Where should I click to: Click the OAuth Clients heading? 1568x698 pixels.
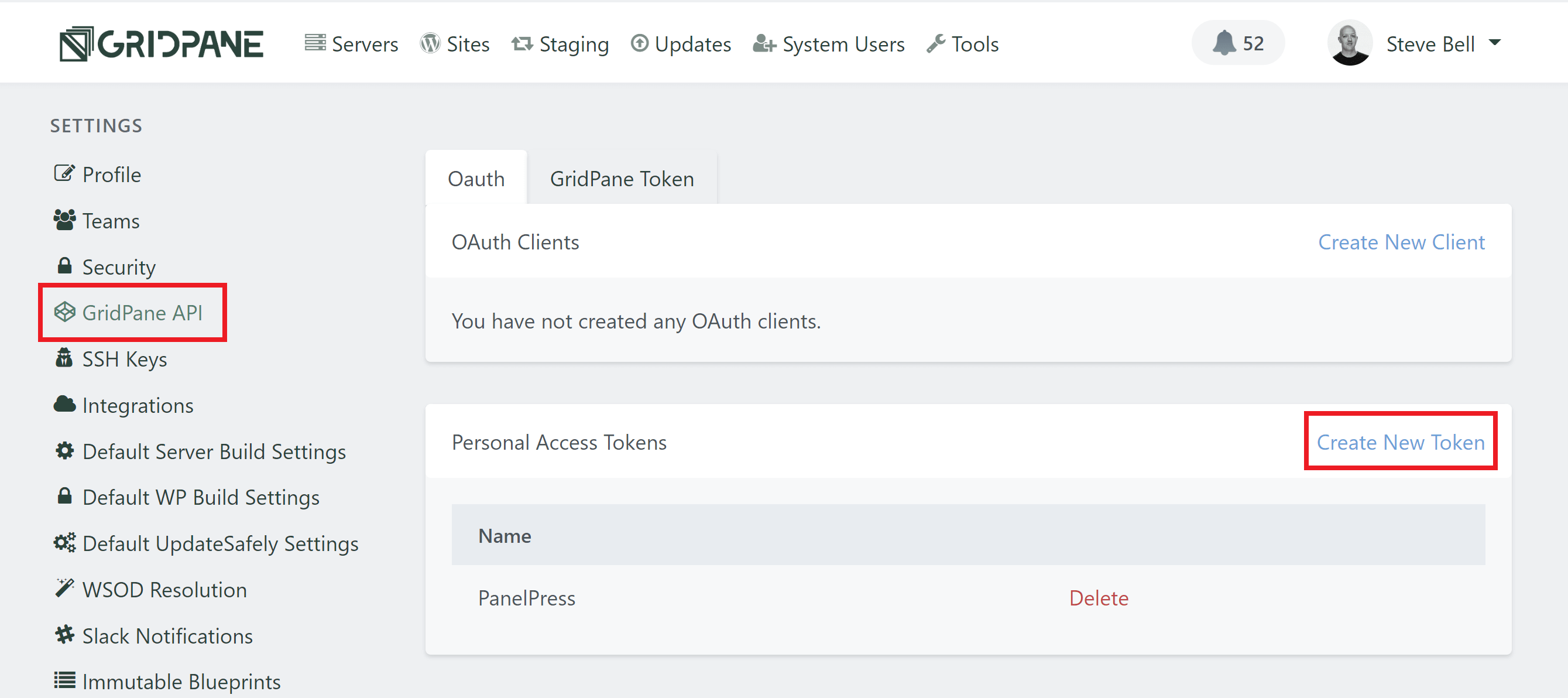click(x=515, y=242)
